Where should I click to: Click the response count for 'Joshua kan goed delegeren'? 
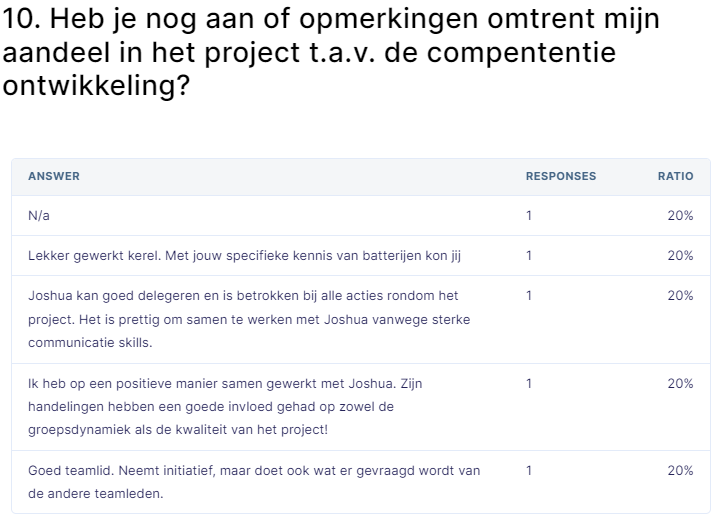[529, 295]
